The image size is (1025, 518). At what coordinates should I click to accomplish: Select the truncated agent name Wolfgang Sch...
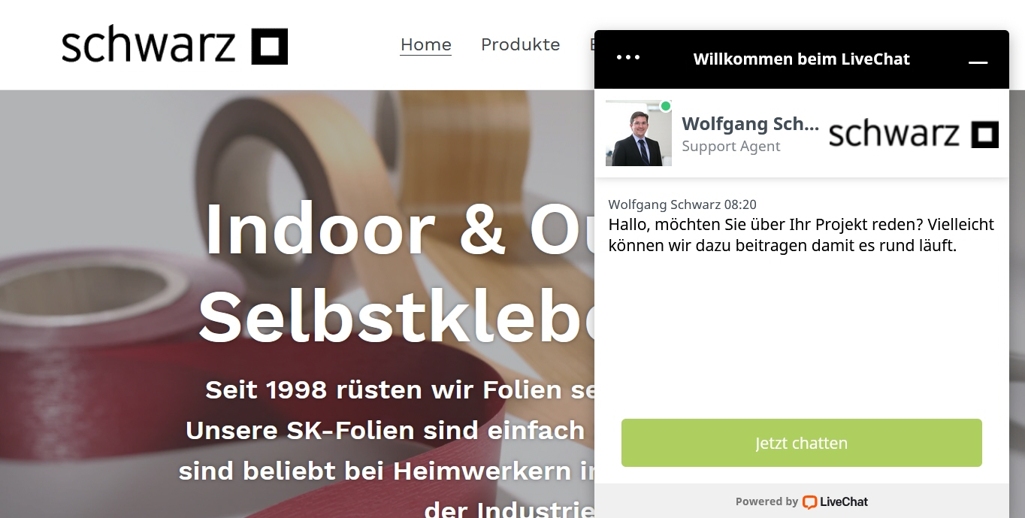pos(750,124)
